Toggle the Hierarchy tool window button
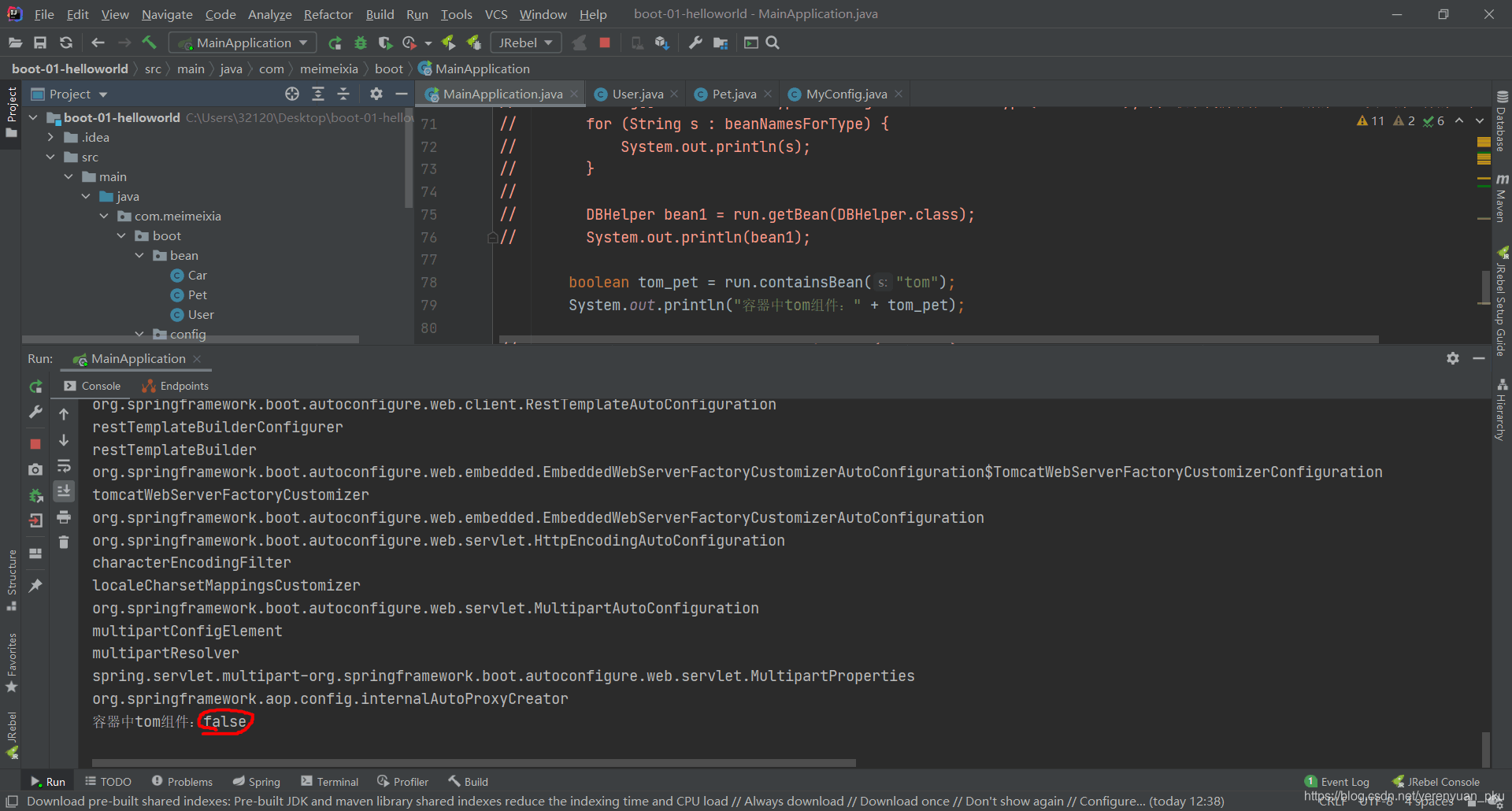1512x811 pixels. 1502,410
